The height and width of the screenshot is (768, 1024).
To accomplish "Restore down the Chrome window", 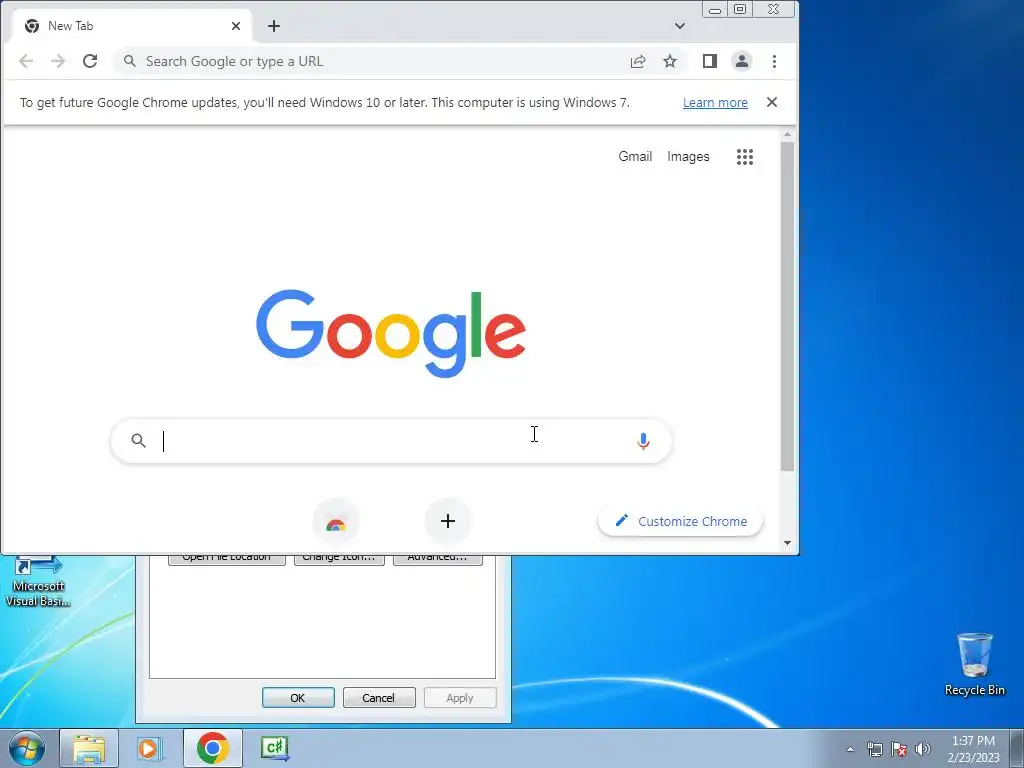I will click(x=740, y=10).
